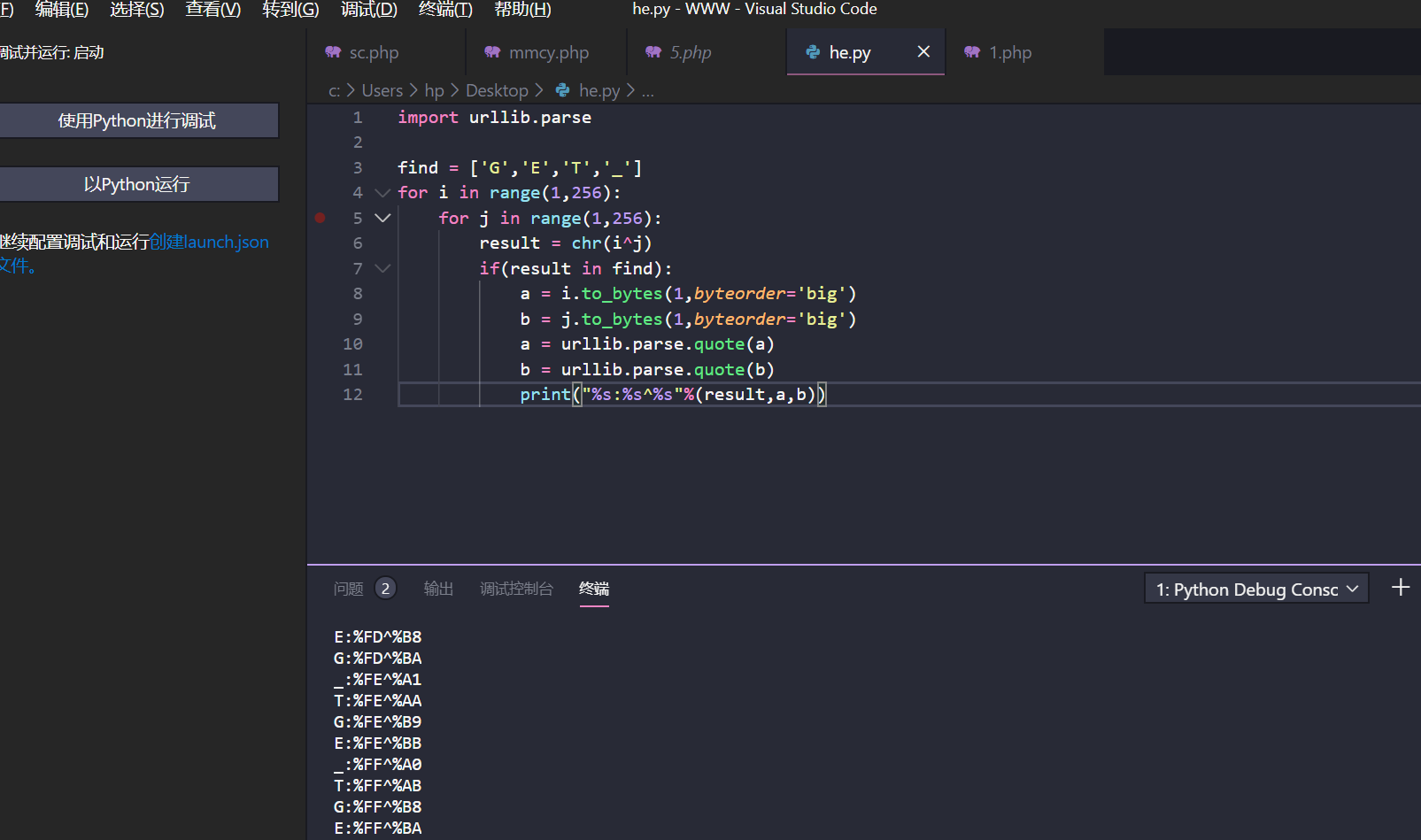Open the Python Debug Console terminal dropdown

[x=1256, y=589]
